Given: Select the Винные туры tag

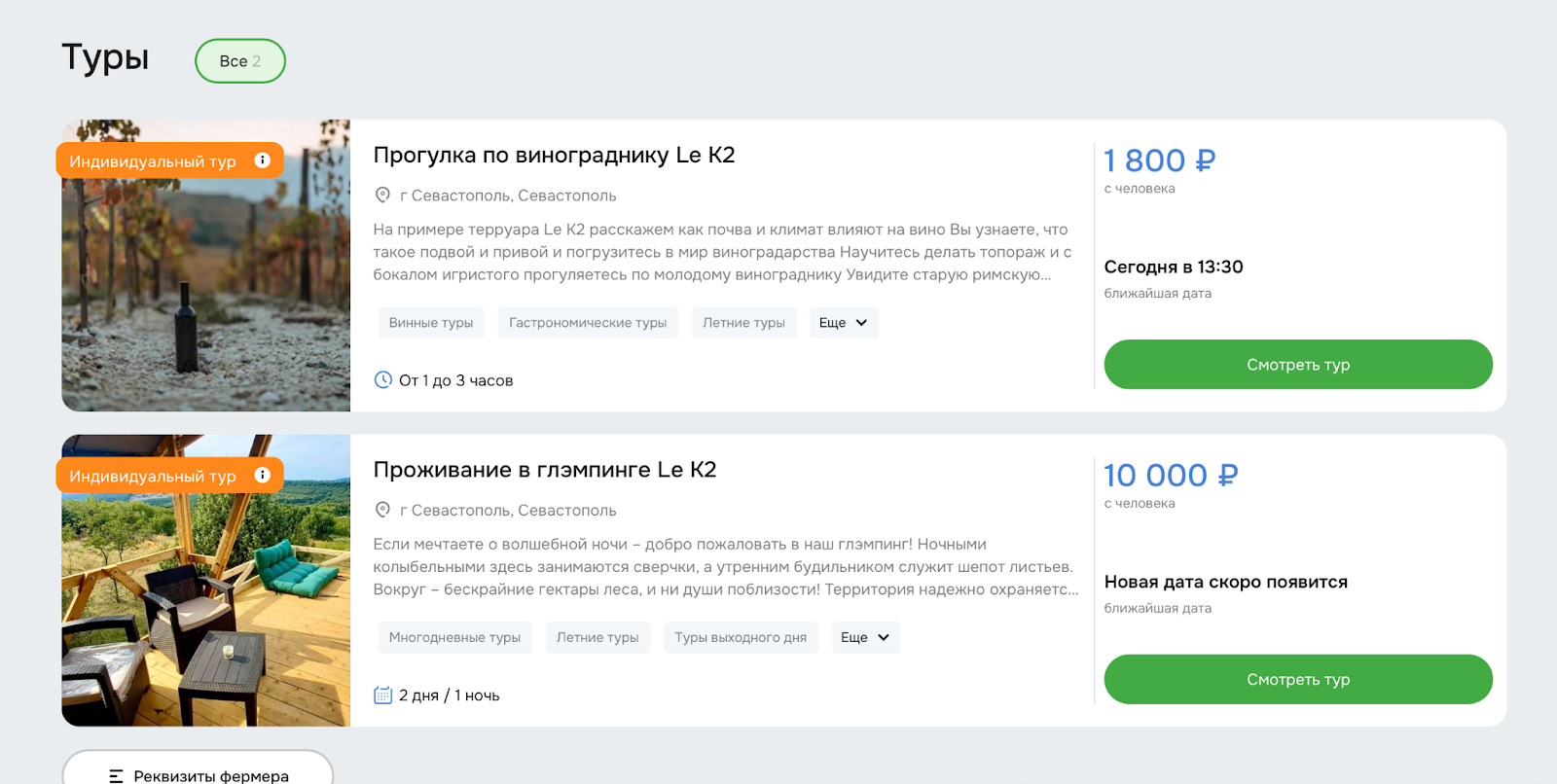Looking at the screenshot, I should point(431,322).
